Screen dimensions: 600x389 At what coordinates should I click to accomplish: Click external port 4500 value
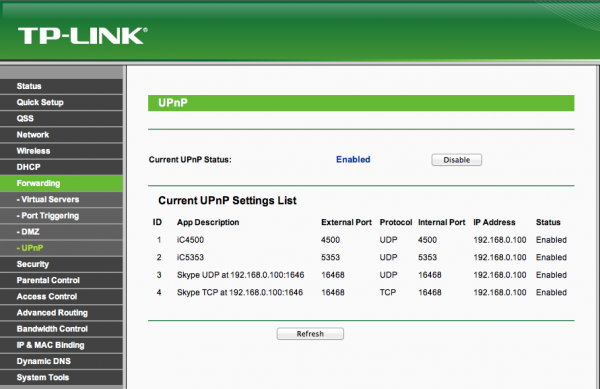coord(330,240)
